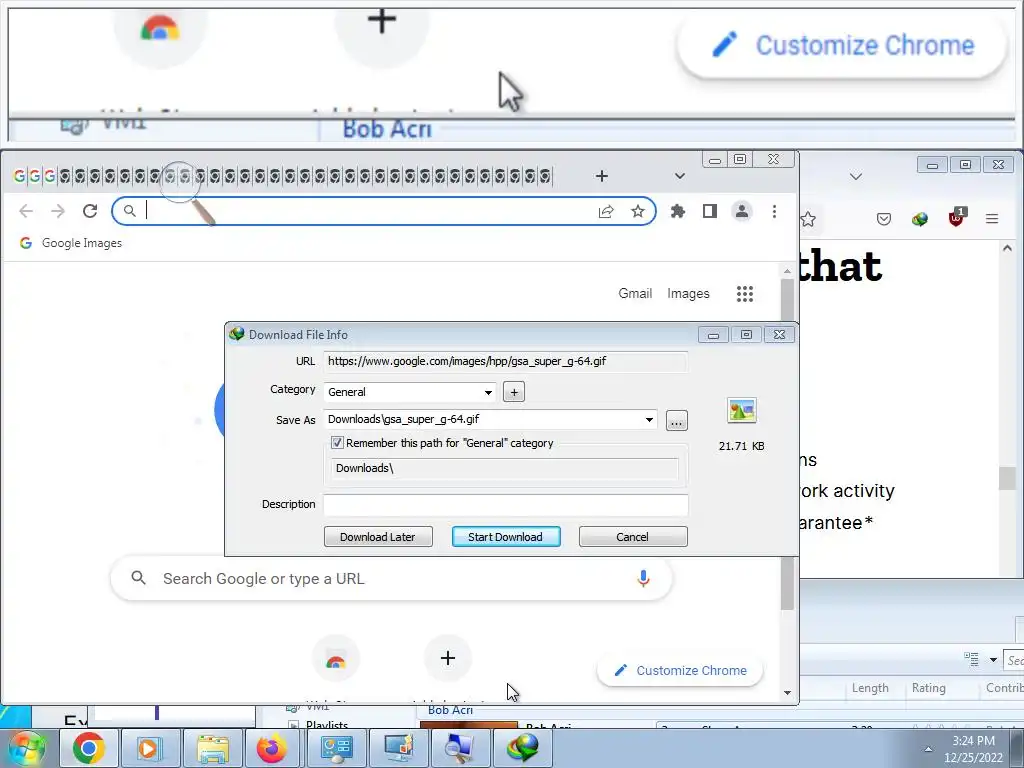Screen dimensions: 1024x768
Task: Open Images link on new tab page
Action: [x=688, y=294]
